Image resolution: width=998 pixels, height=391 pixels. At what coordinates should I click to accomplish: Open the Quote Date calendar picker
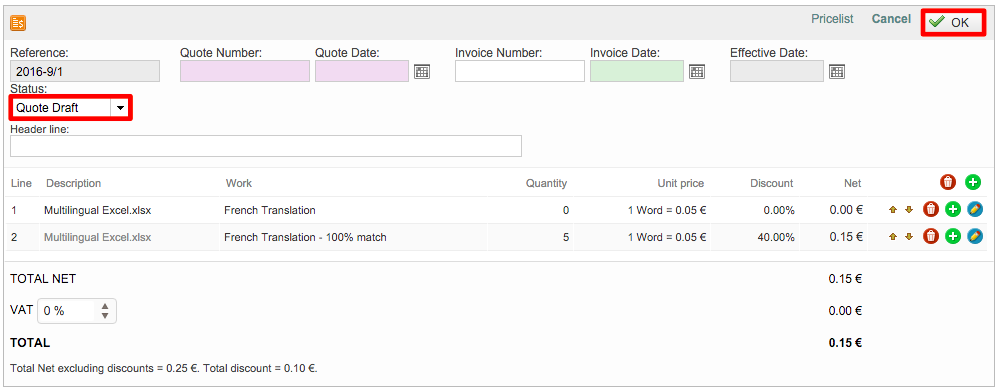tap(421, 71)
